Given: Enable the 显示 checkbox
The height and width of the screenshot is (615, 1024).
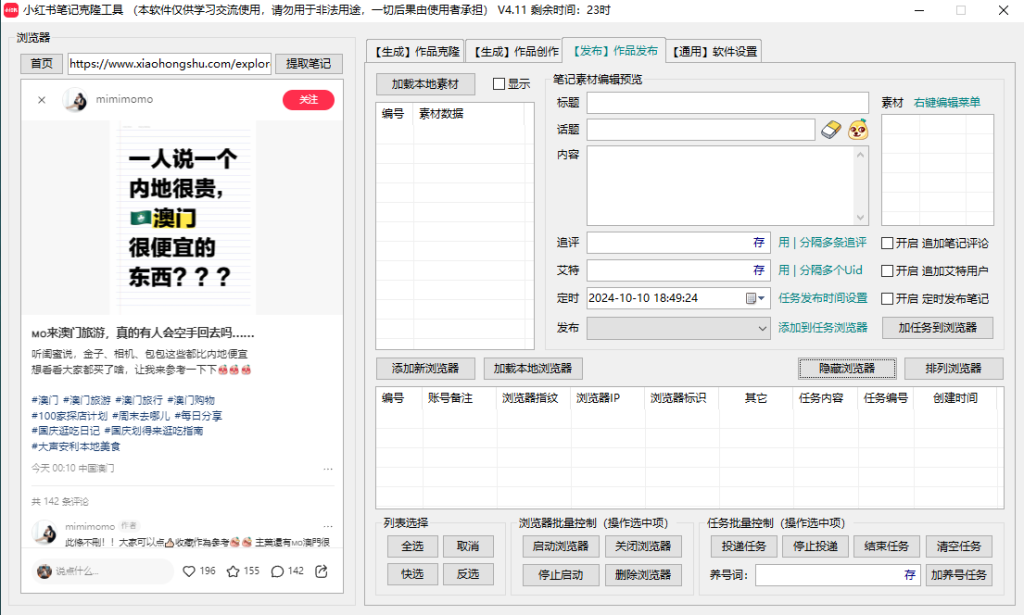Looking at the screenshot, I should click(x=499, y=85).
